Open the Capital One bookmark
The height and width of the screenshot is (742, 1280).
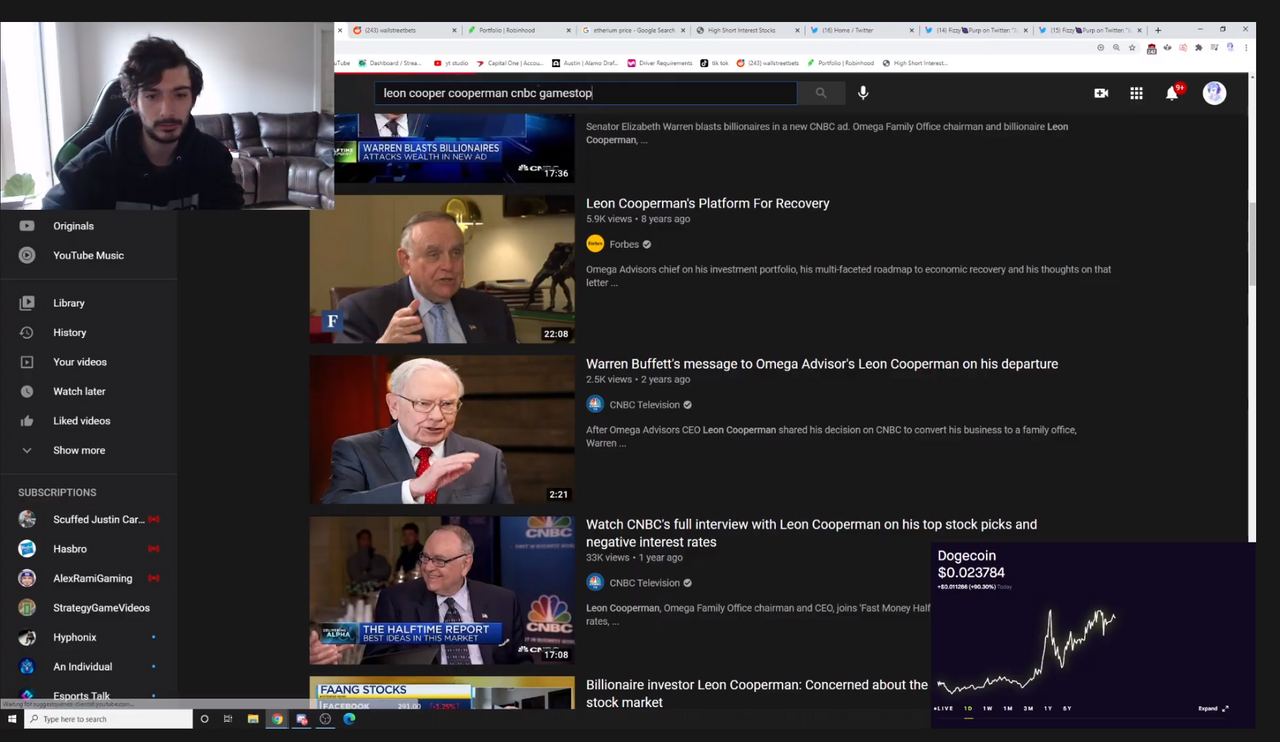coord(510,63)
